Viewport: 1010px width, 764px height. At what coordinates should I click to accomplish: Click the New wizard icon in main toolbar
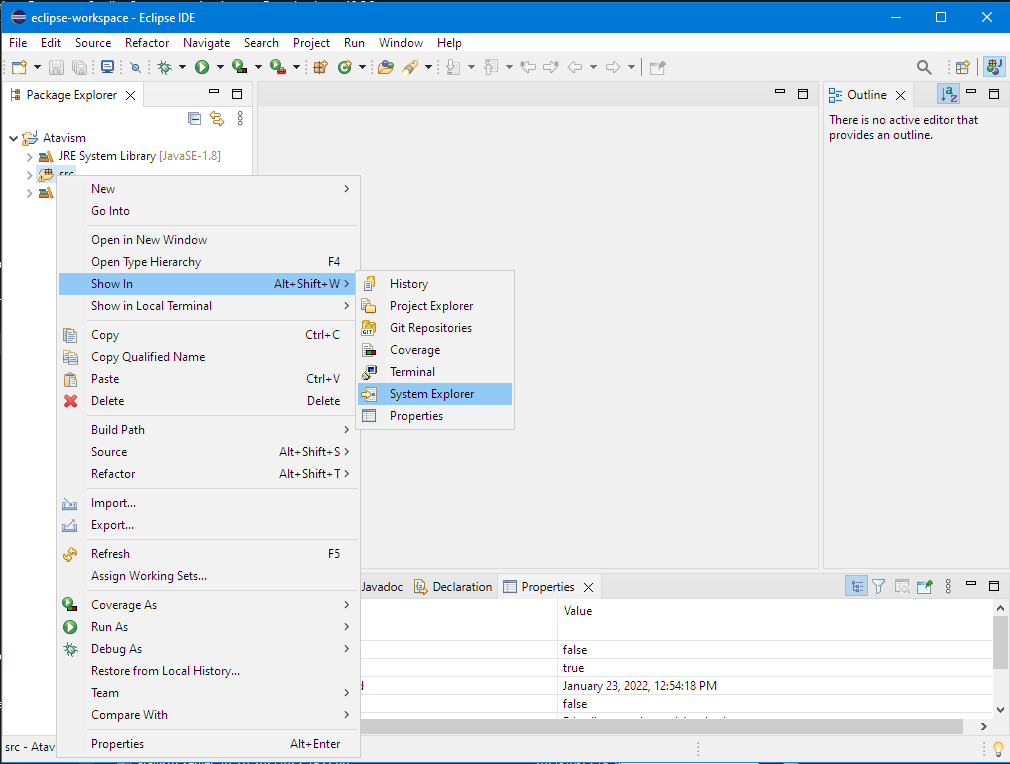[18, 67]
